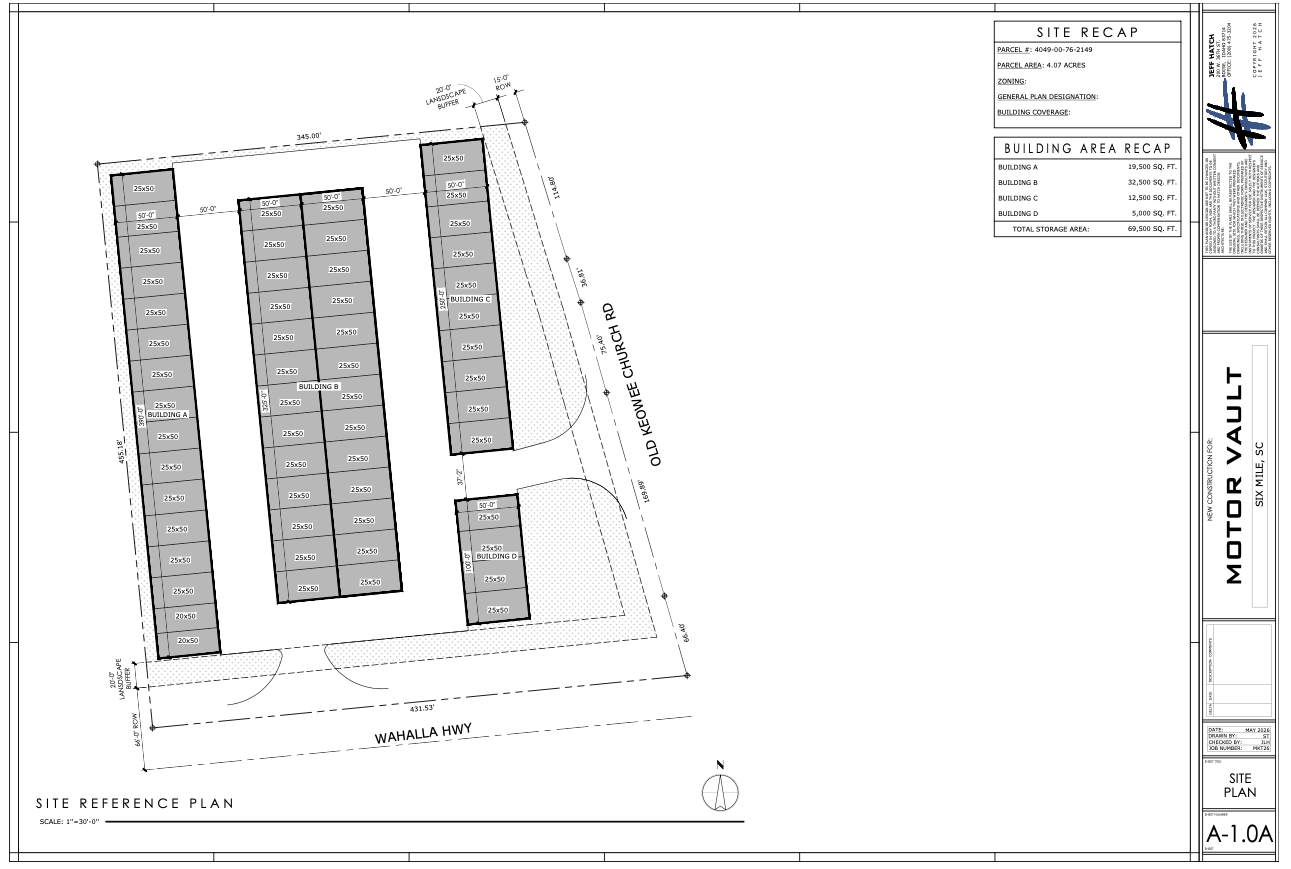Select the BUILDING A label
This screenshot has height=869, width=1291.
167,415
